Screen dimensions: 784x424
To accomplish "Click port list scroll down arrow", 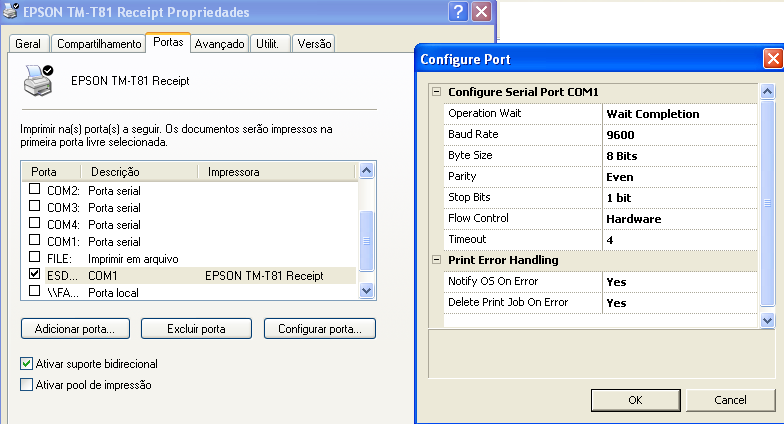I will [x=366, y=290].
